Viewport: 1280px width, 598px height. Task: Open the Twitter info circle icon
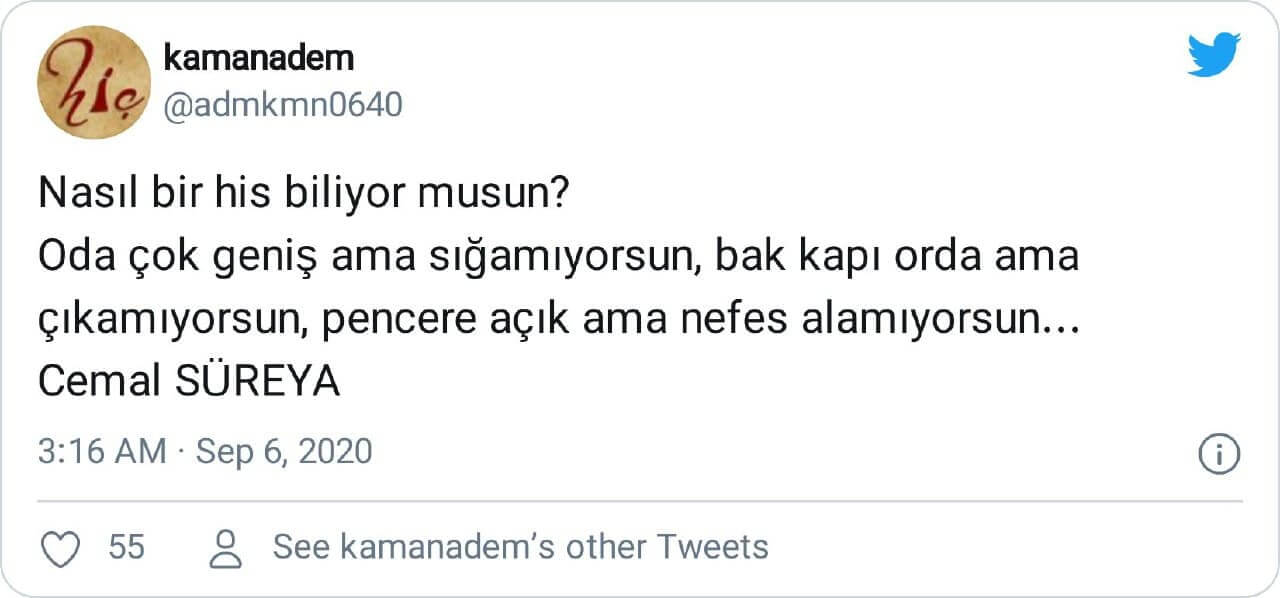pyautogui.click(x=1219, y=454)
